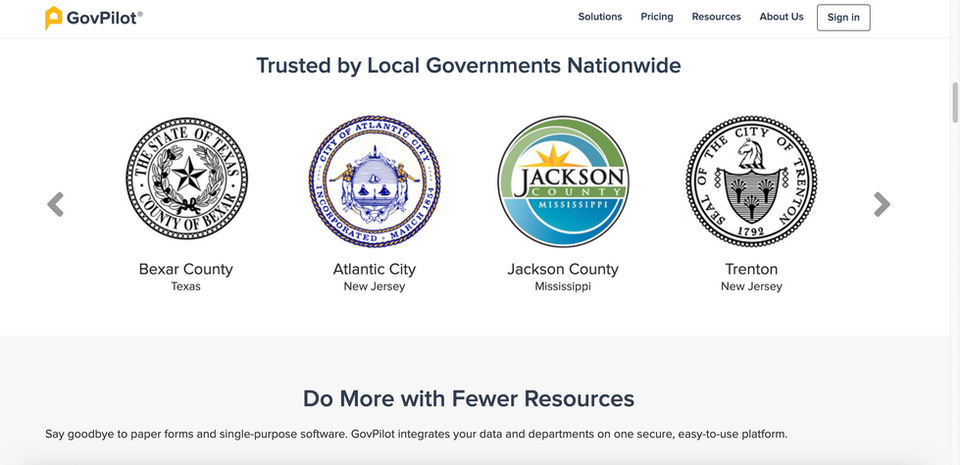This screenshot has width=960, height=465.
Task: Click "Trusted by Local Governments Nationwide" heading
Action: point(468,65)
